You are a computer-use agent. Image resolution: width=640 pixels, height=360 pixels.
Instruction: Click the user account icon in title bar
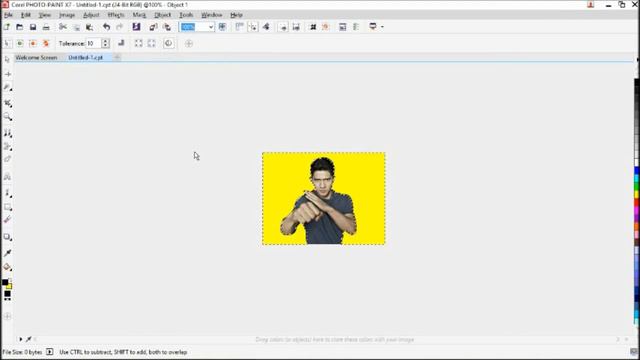(x=591, y=4)
